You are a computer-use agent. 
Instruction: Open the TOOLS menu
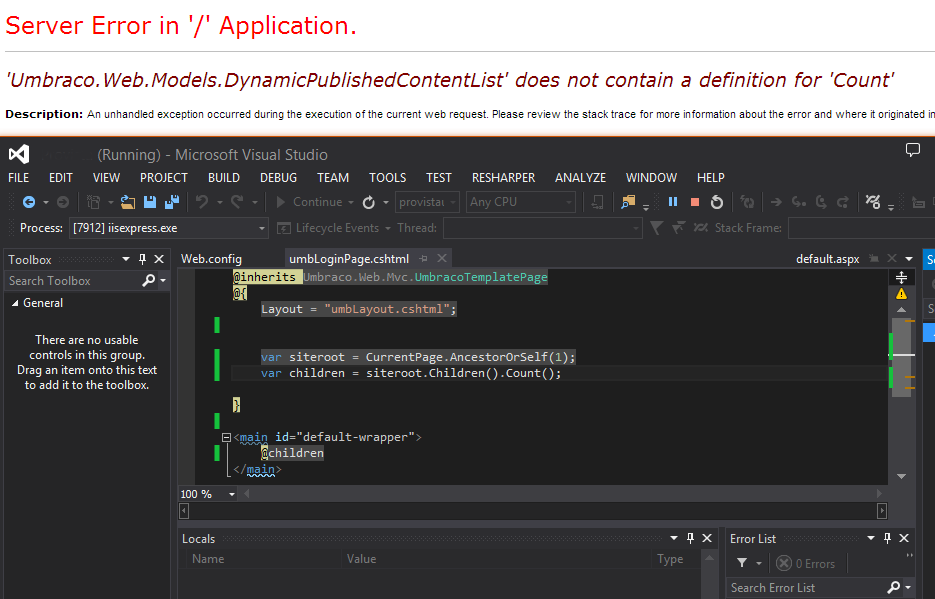pyautogui.click(x=388, y=178)
